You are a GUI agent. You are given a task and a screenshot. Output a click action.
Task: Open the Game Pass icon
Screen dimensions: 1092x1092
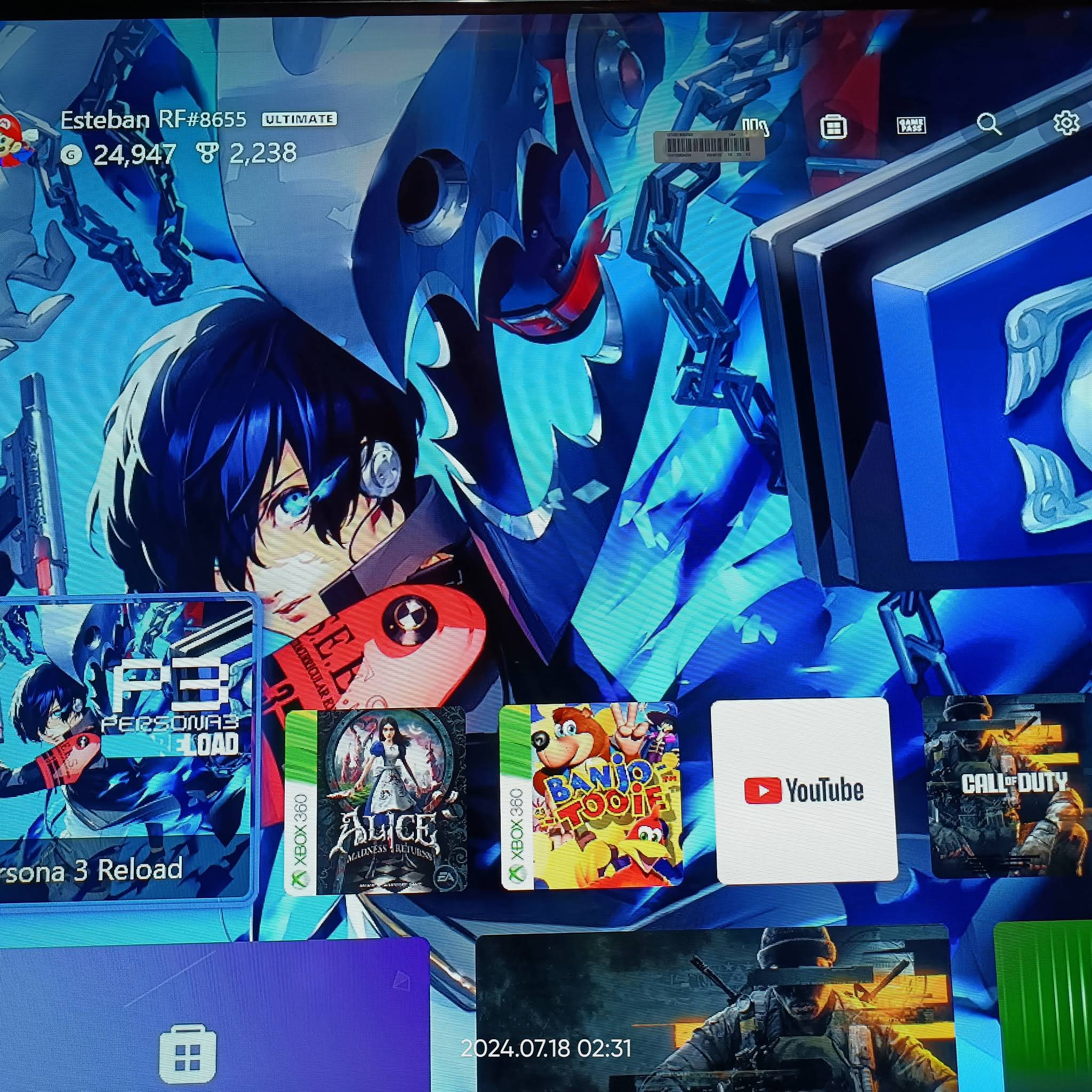(911, 125)
